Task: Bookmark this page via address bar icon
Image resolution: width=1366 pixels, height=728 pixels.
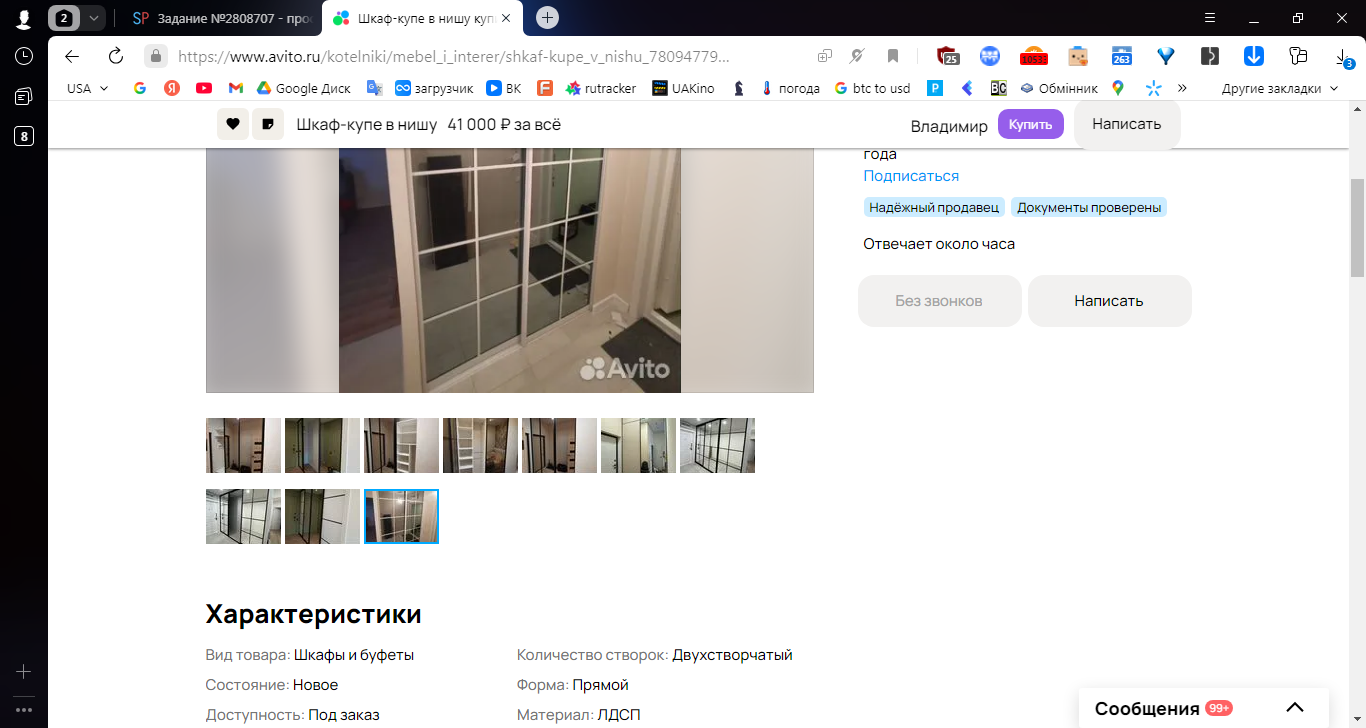Action: click(x=893, y=56)
